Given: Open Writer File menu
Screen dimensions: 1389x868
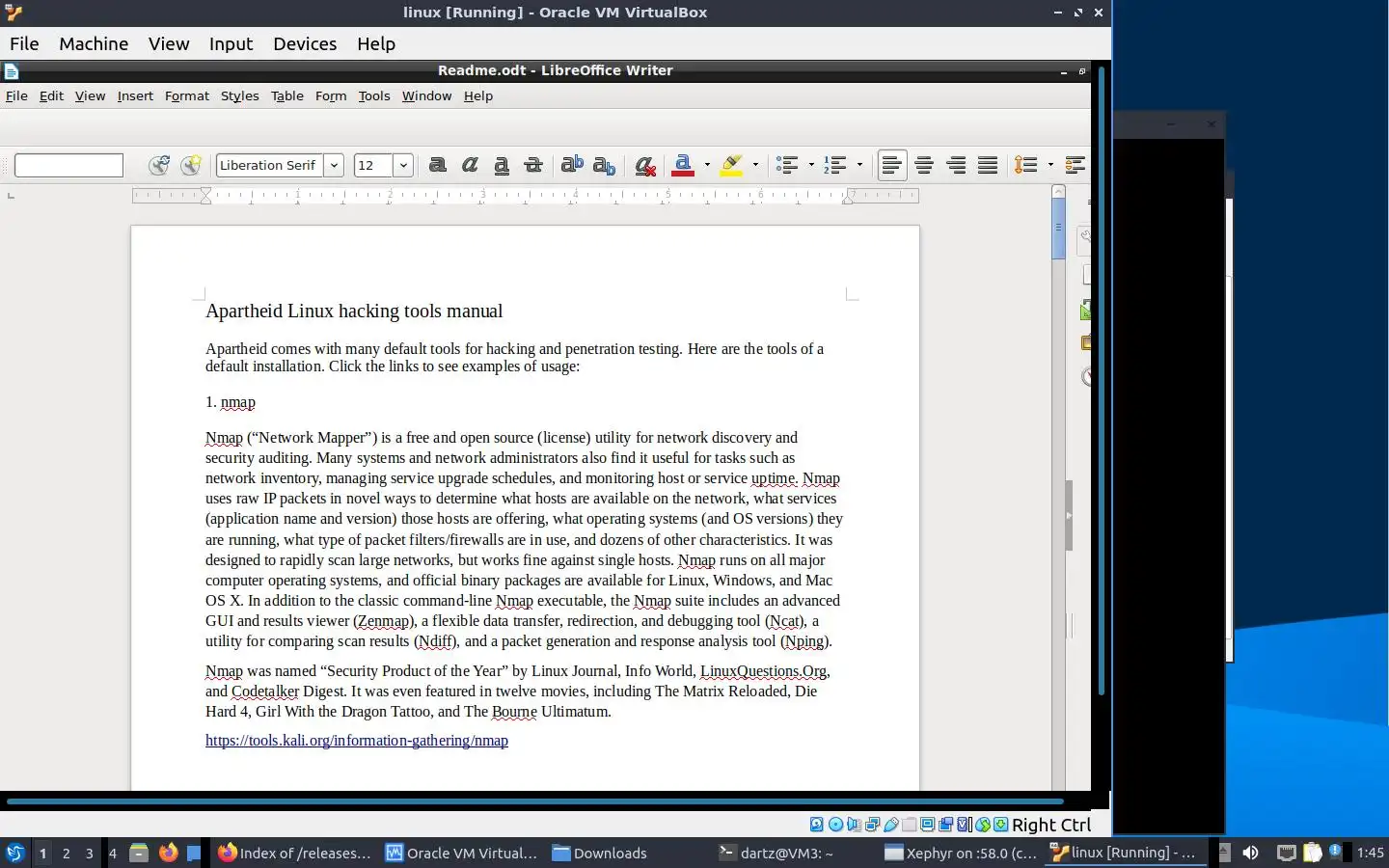Looking at the screenshot, I should [16, 95].
